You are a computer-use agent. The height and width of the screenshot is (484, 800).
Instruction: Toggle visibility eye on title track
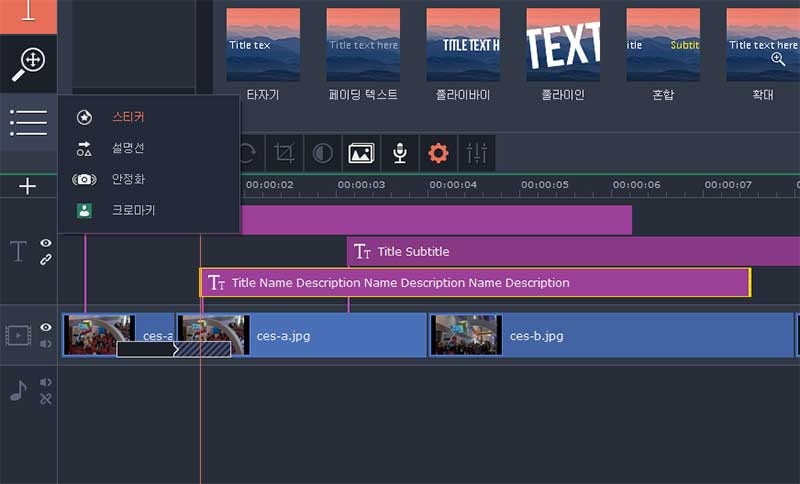[46, 243]
